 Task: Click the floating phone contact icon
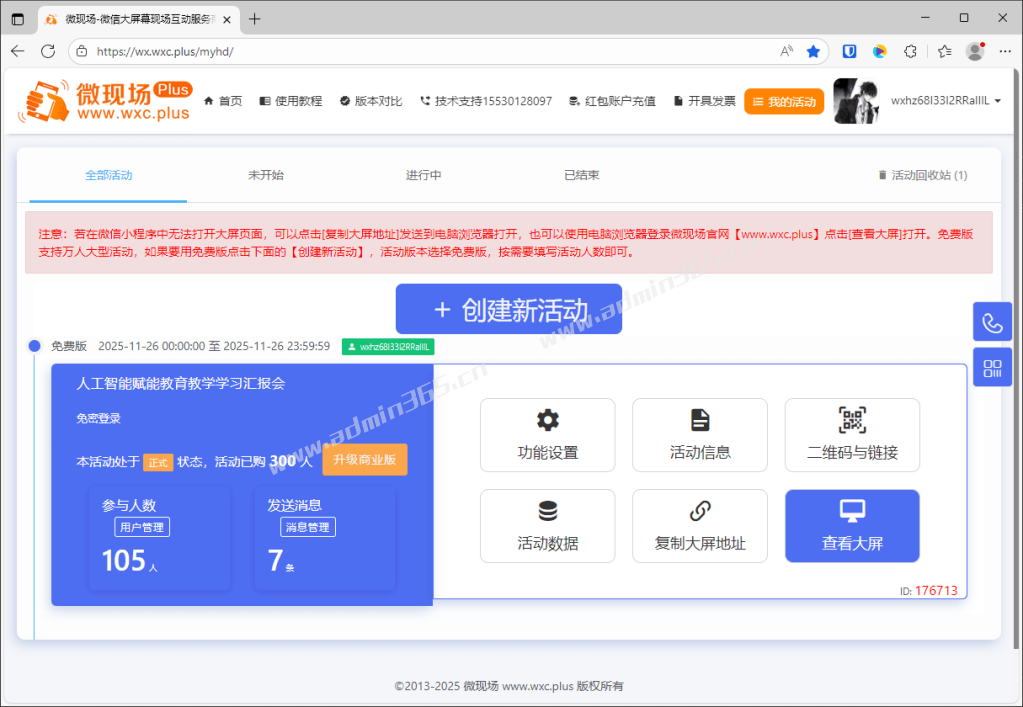992,322
